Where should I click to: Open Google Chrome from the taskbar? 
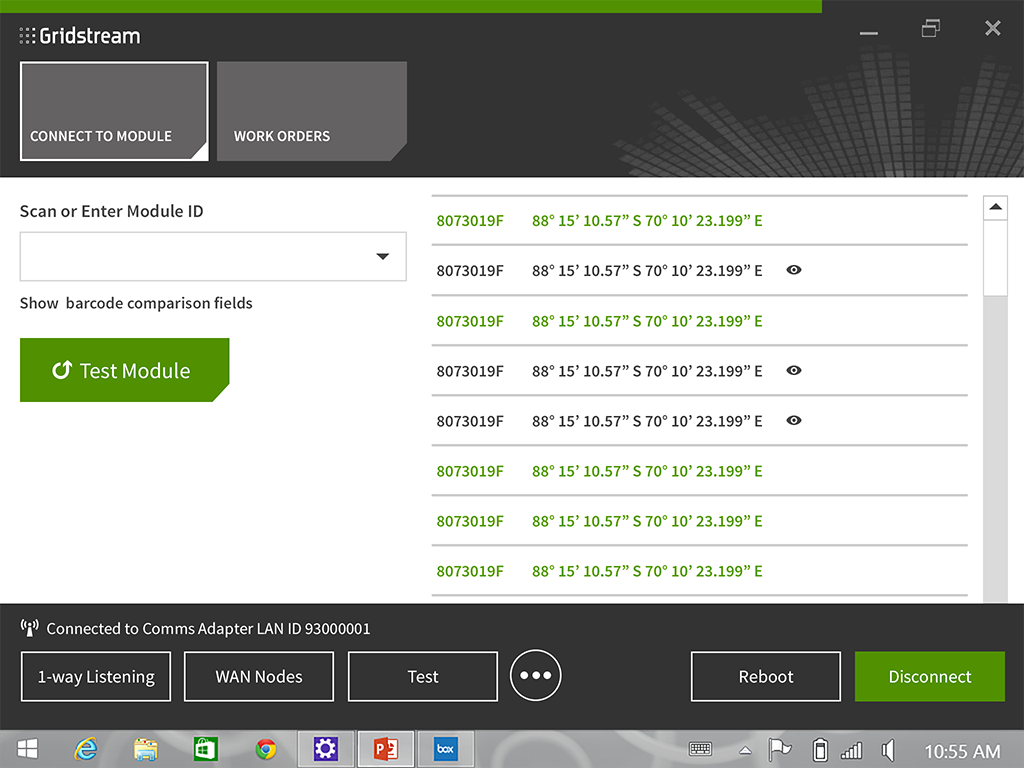pyautogui.click(x=265, y=749)
